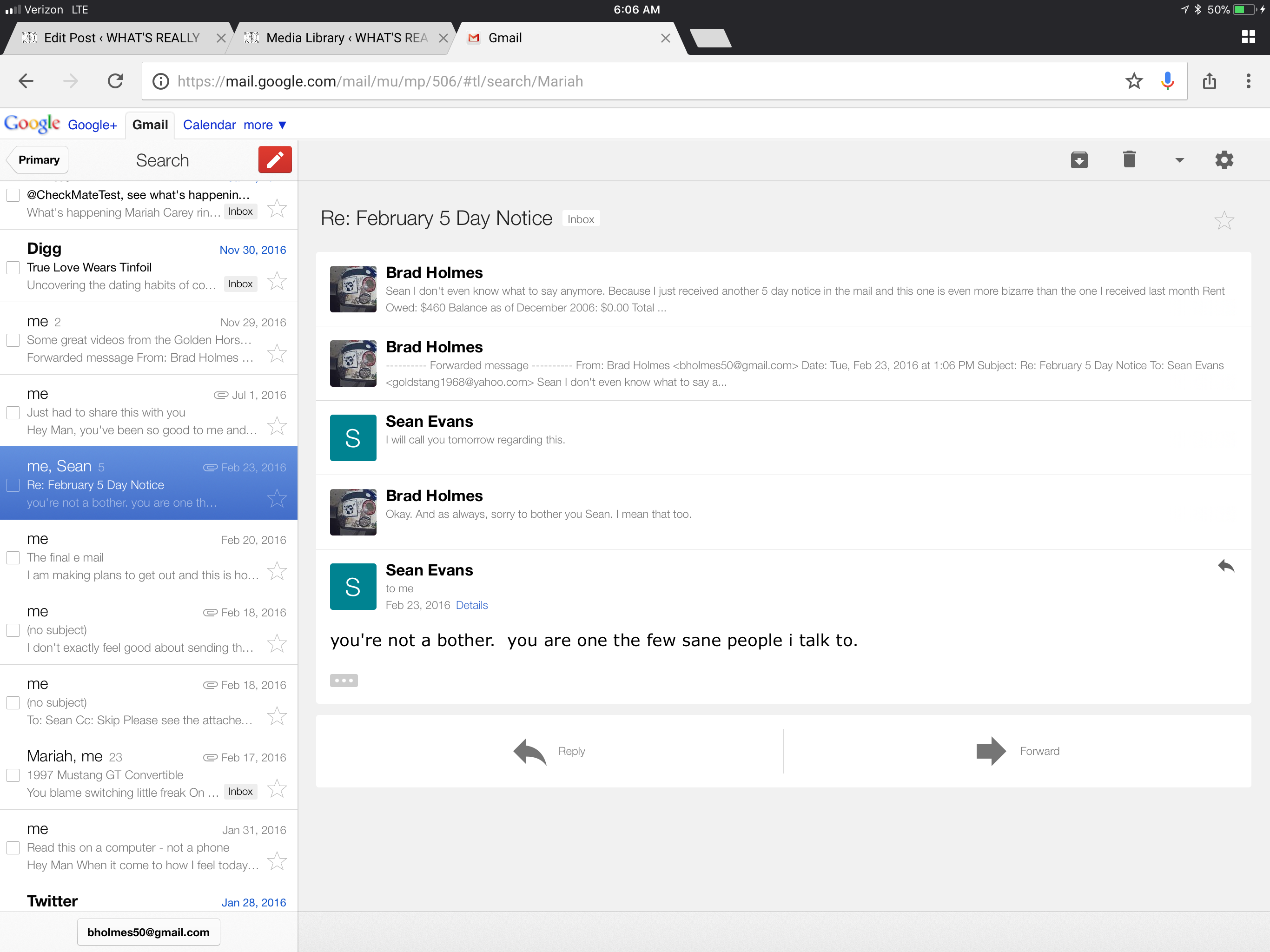The image size is (1270, 952).
Task: Click the Google logo
Action: point(32,124)
